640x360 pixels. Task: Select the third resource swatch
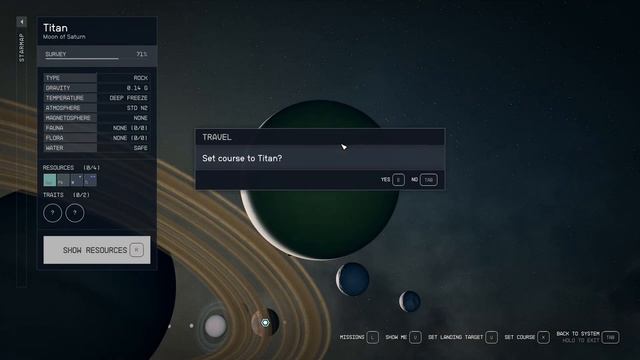tap(76, 180)
